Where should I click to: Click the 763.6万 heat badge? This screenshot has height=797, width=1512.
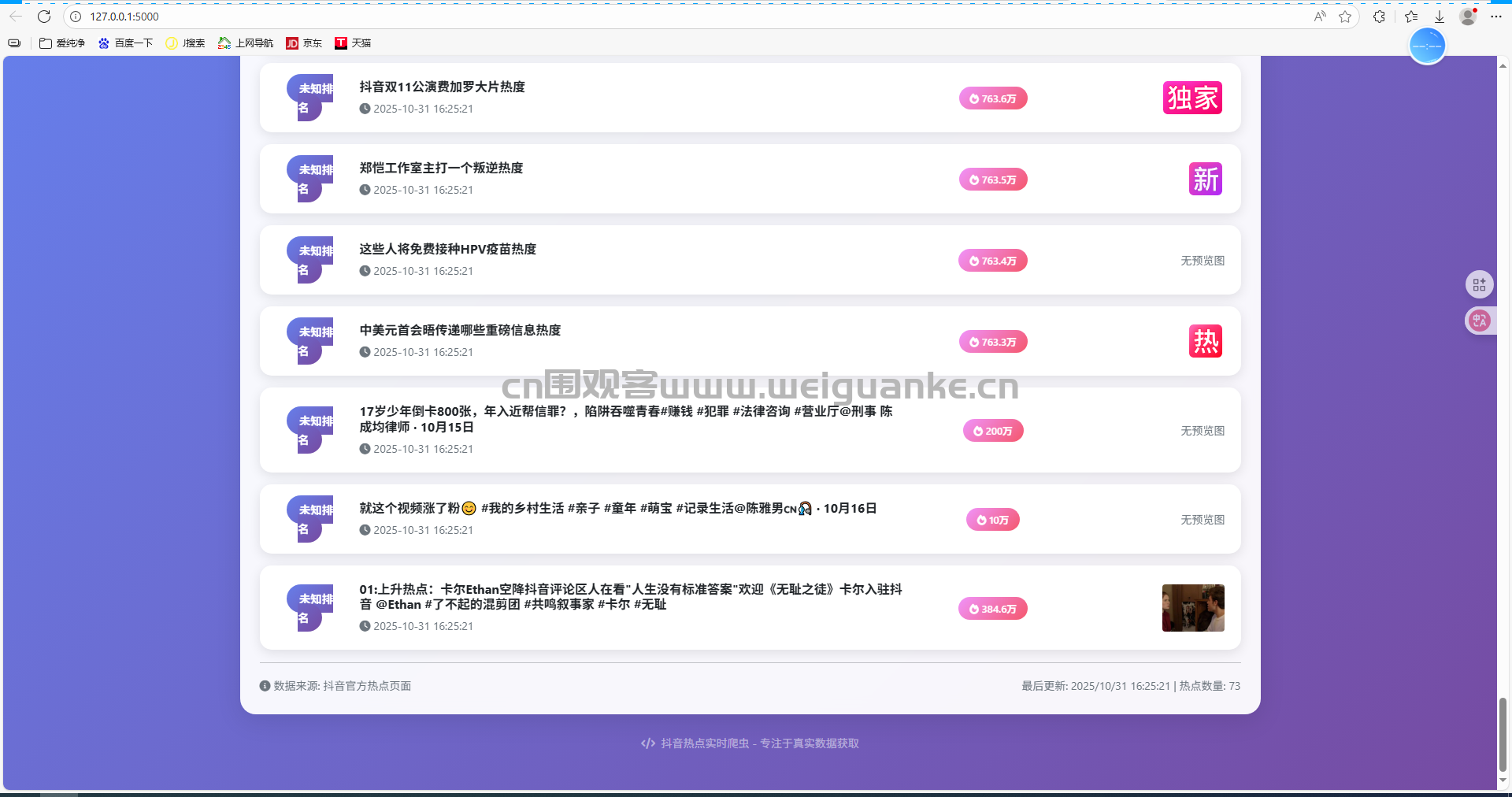tap(993, 98)
